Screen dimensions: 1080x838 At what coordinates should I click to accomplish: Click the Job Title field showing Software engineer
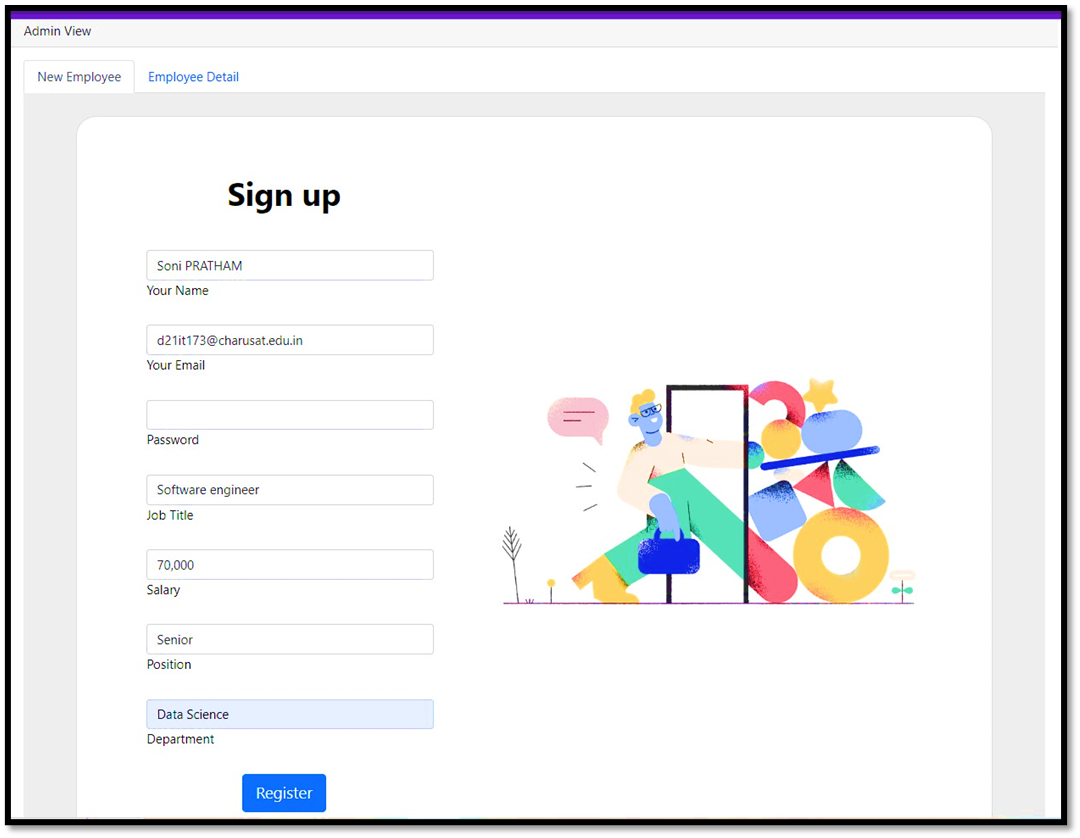tap(290, 490)
